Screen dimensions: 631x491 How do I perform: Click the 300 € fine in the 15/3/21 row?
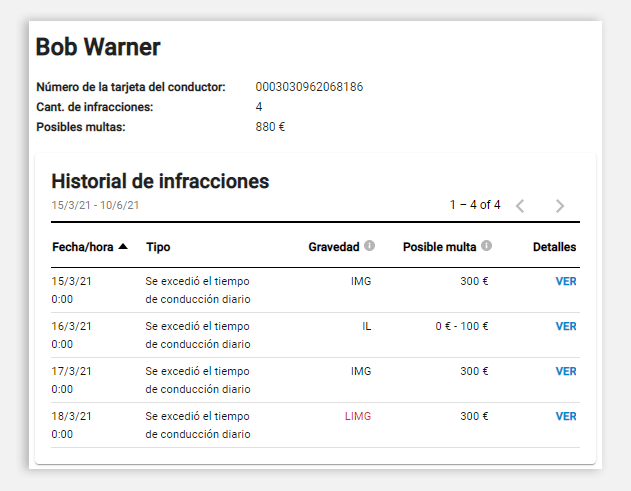(x=474, y=281)
